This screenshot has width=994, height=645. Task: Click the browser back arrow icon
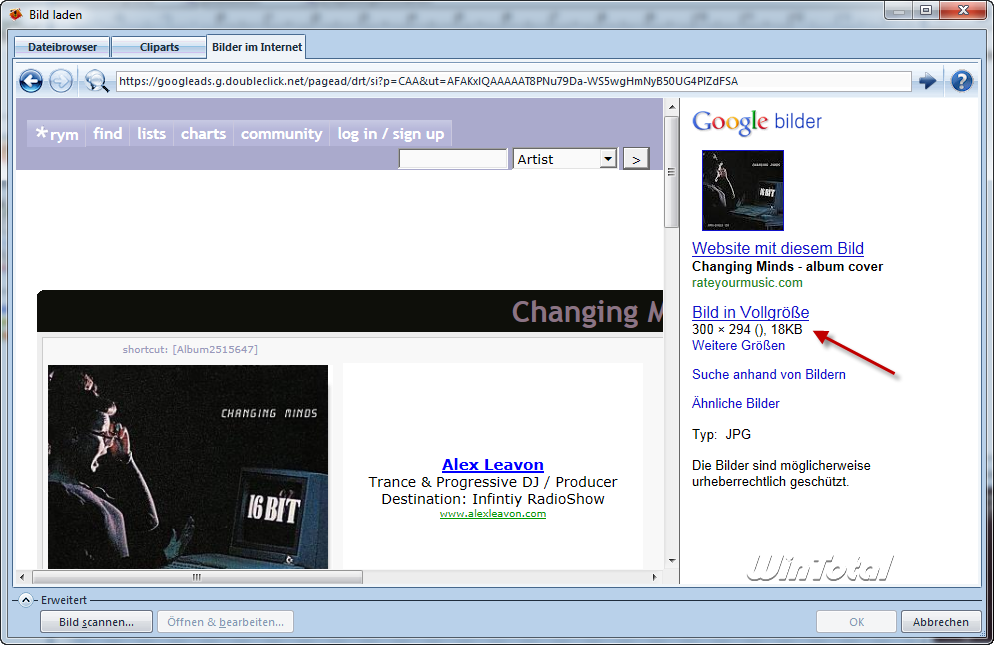click(30, 81)
